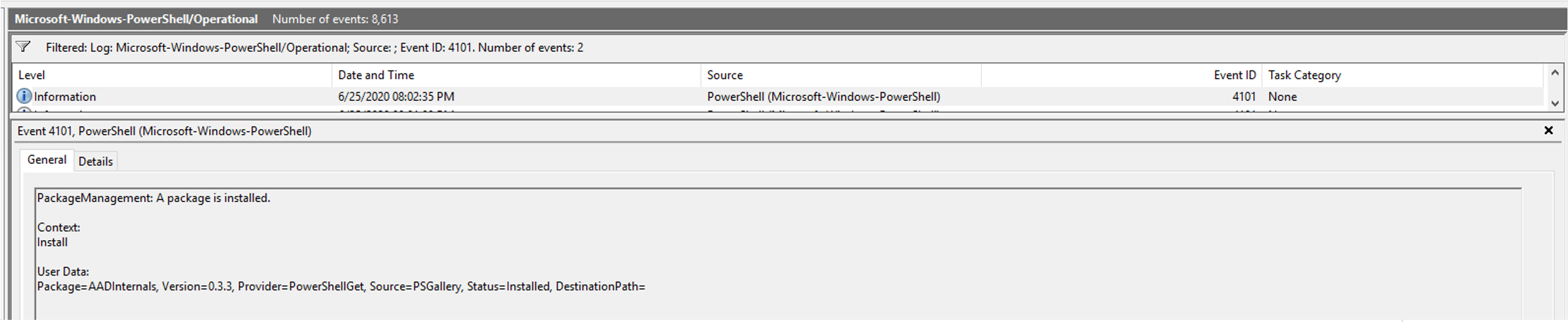This screenshot has width=1568, height=322.
Task: Click the Microsoft-Windows-PowerShell/Operational log title
Action: [x=136, y=19]
